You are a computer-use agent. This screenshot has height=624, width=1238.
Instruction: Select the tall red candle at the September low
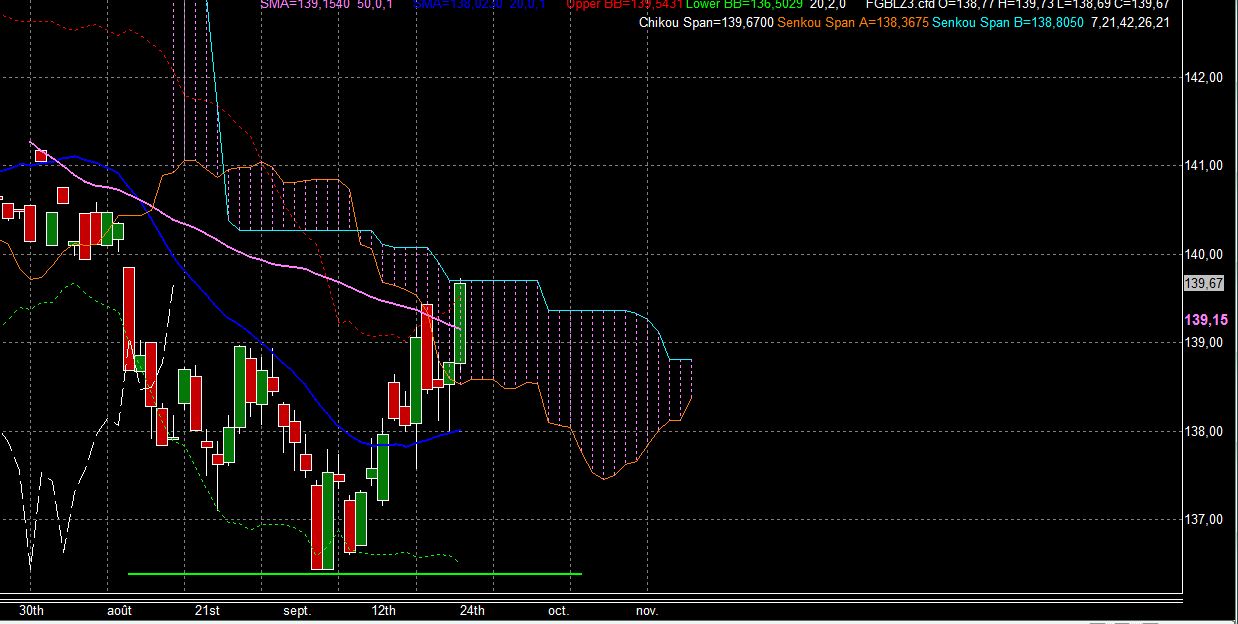click(317, 527)
